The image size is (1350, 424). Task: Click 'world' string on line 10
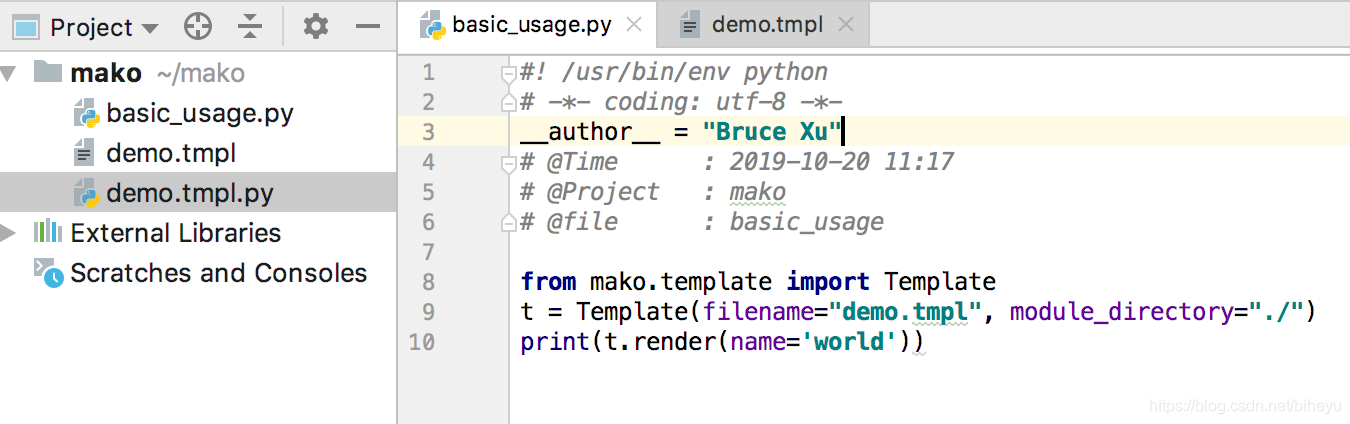coord(849,342)
